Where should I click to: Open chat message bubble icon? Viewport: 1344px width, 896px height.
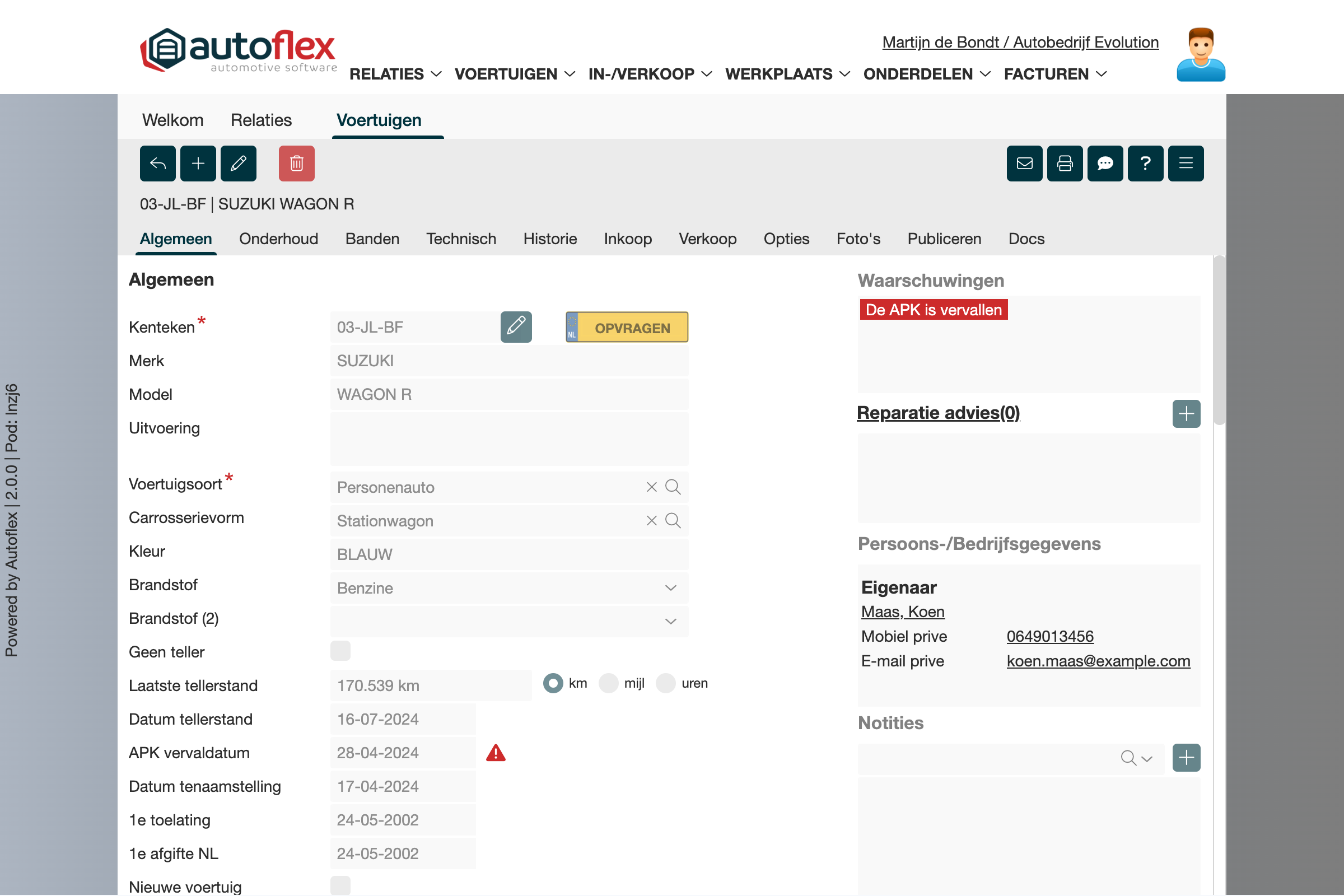tap(1104, 164)
